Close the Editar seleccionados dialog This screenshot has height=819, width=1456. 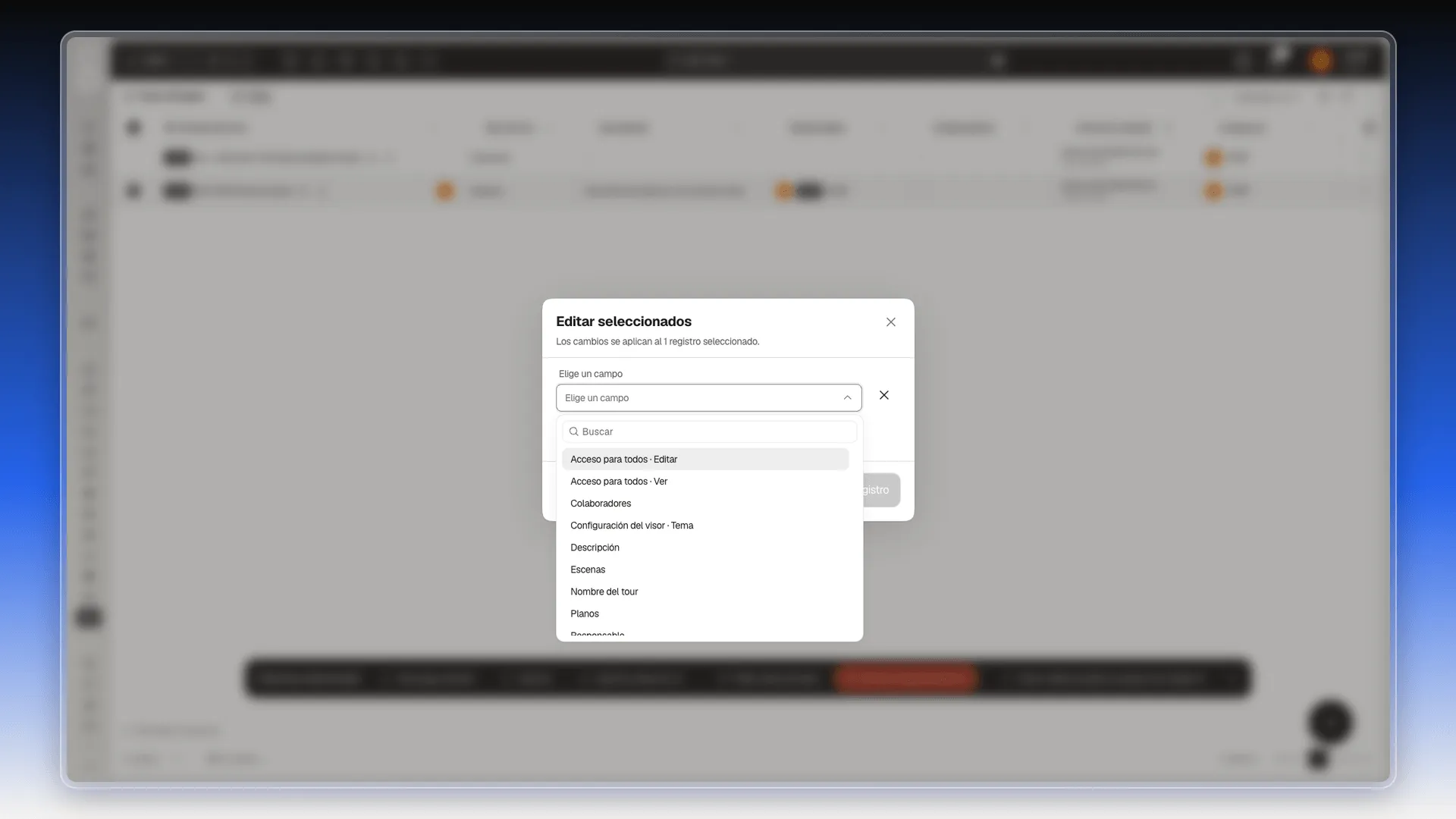(x=891, y=322)
